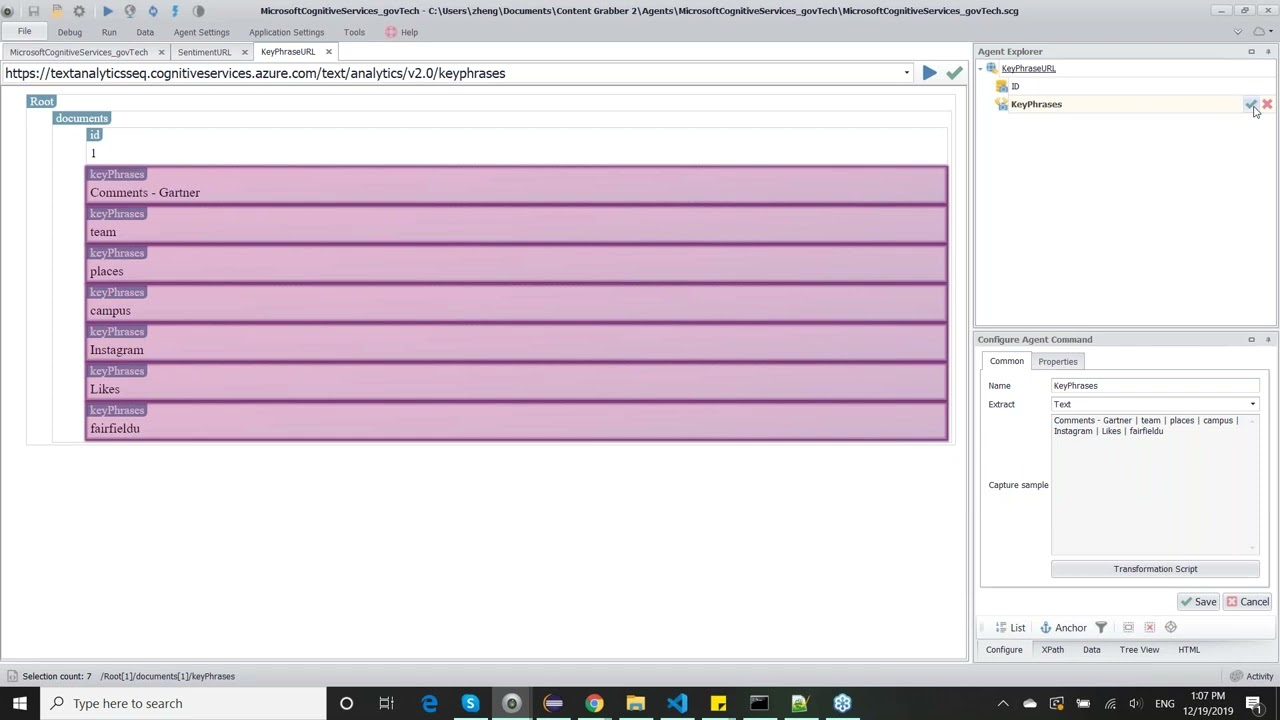Screen dimensions: 1280x720
Task: Select the Root node label
Action: click(42, 101)
